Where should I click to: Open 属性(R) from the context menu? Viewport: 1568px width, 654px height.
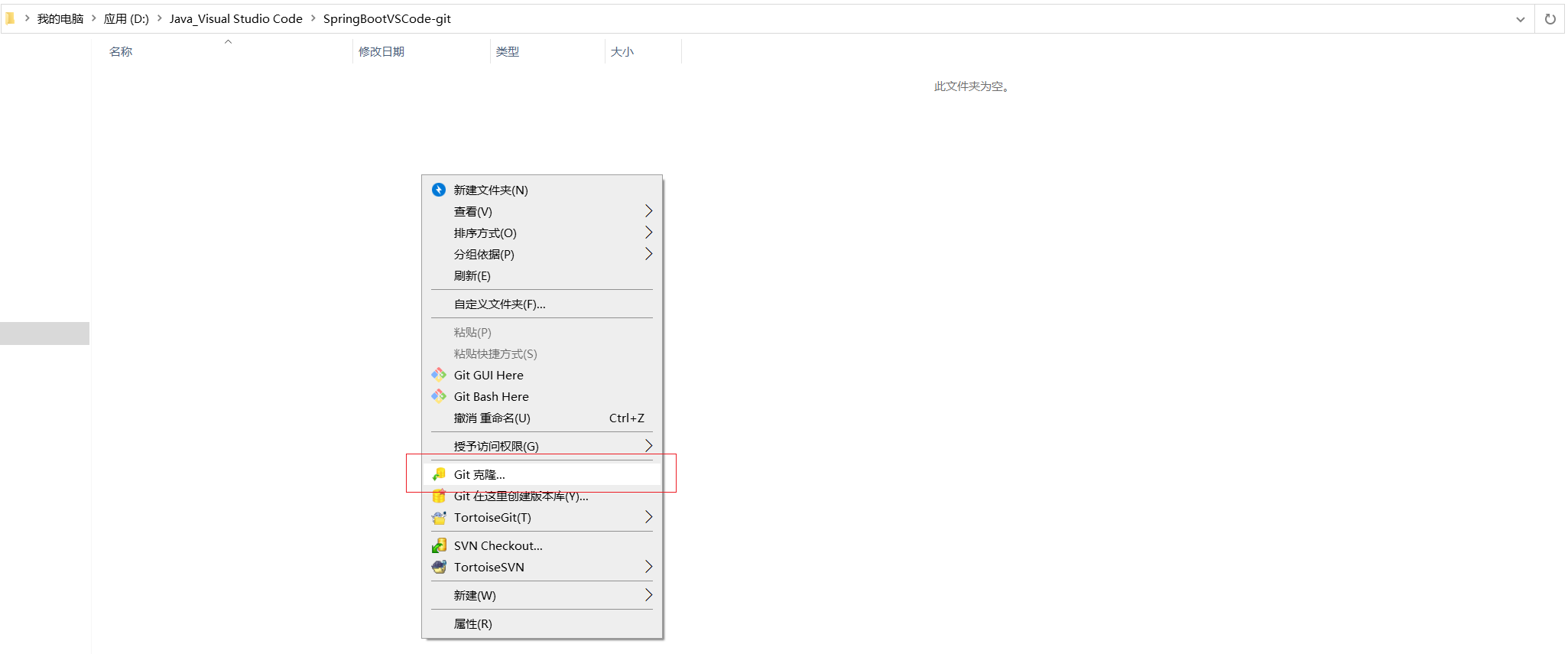(542, 623)
